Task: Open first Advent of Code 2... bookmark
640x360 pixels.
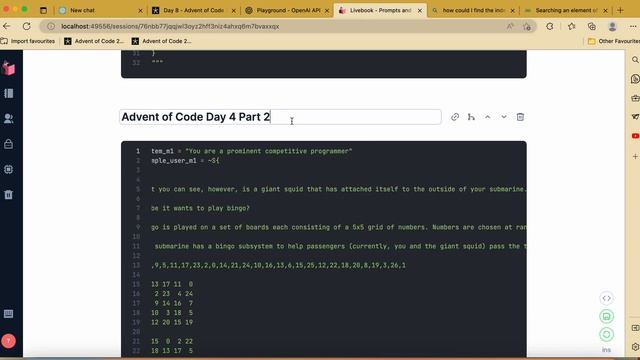Action: point(94,41)
